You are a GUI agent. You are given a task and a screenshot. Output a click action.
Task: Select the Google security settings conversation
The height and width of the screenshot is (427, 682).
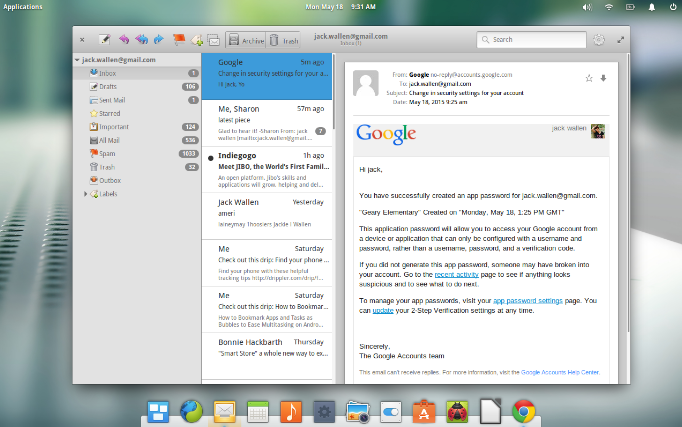coord(267,76)
